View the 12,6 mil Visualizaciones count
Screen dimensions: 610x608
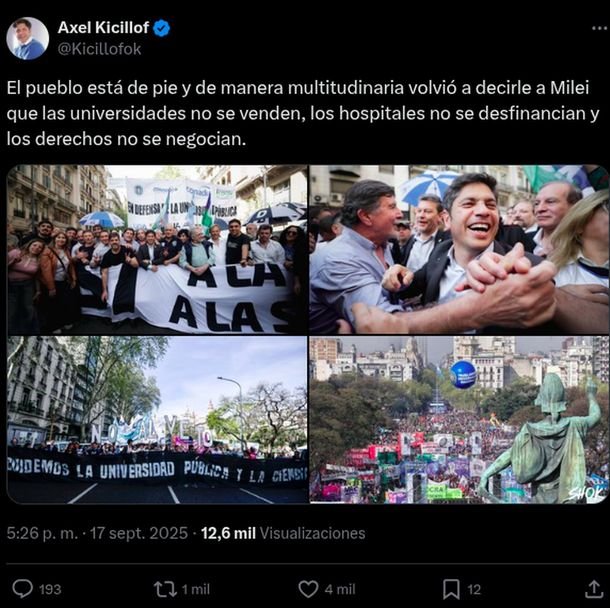pos(283,533)
